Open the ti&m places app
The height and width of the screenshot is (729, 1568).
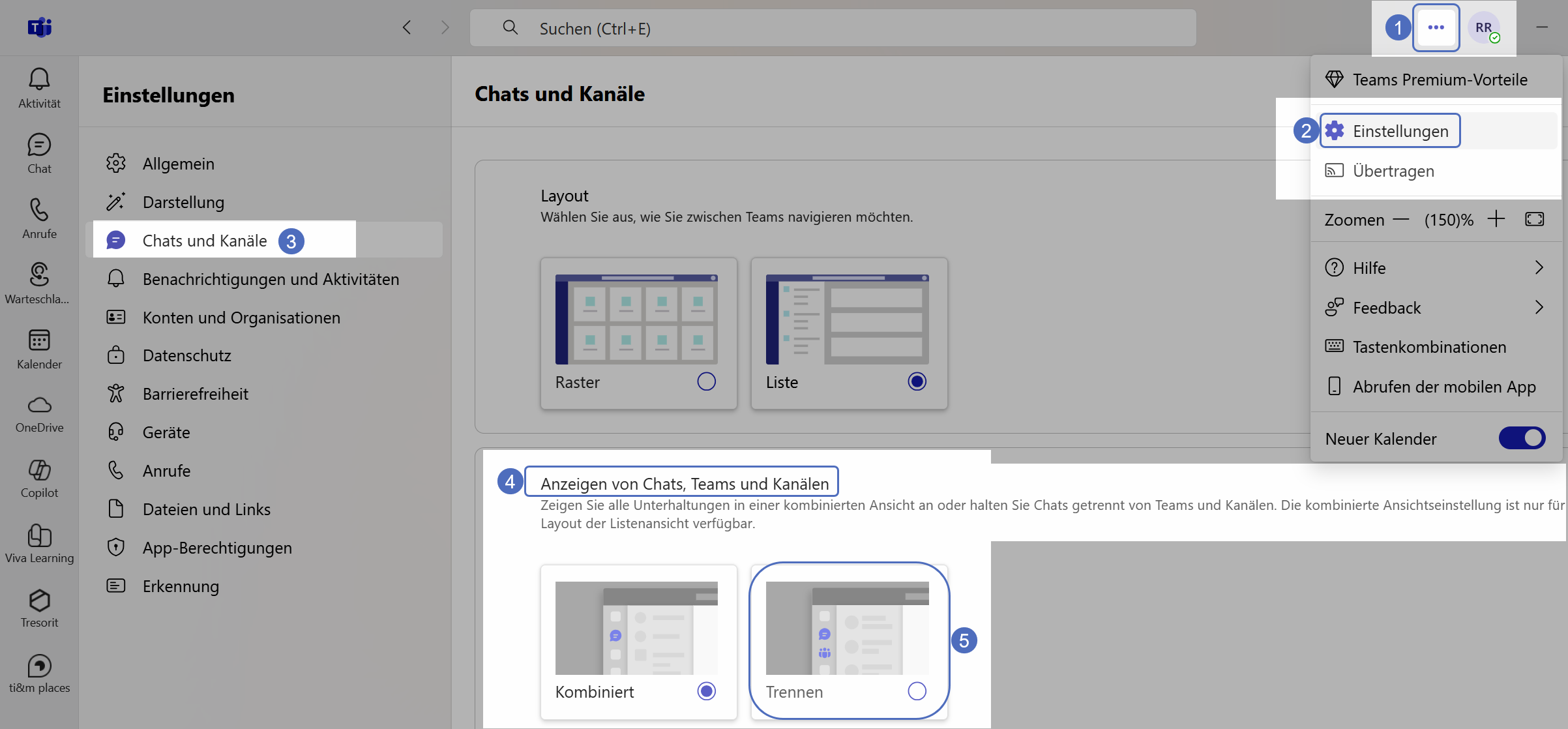(39, 674)
